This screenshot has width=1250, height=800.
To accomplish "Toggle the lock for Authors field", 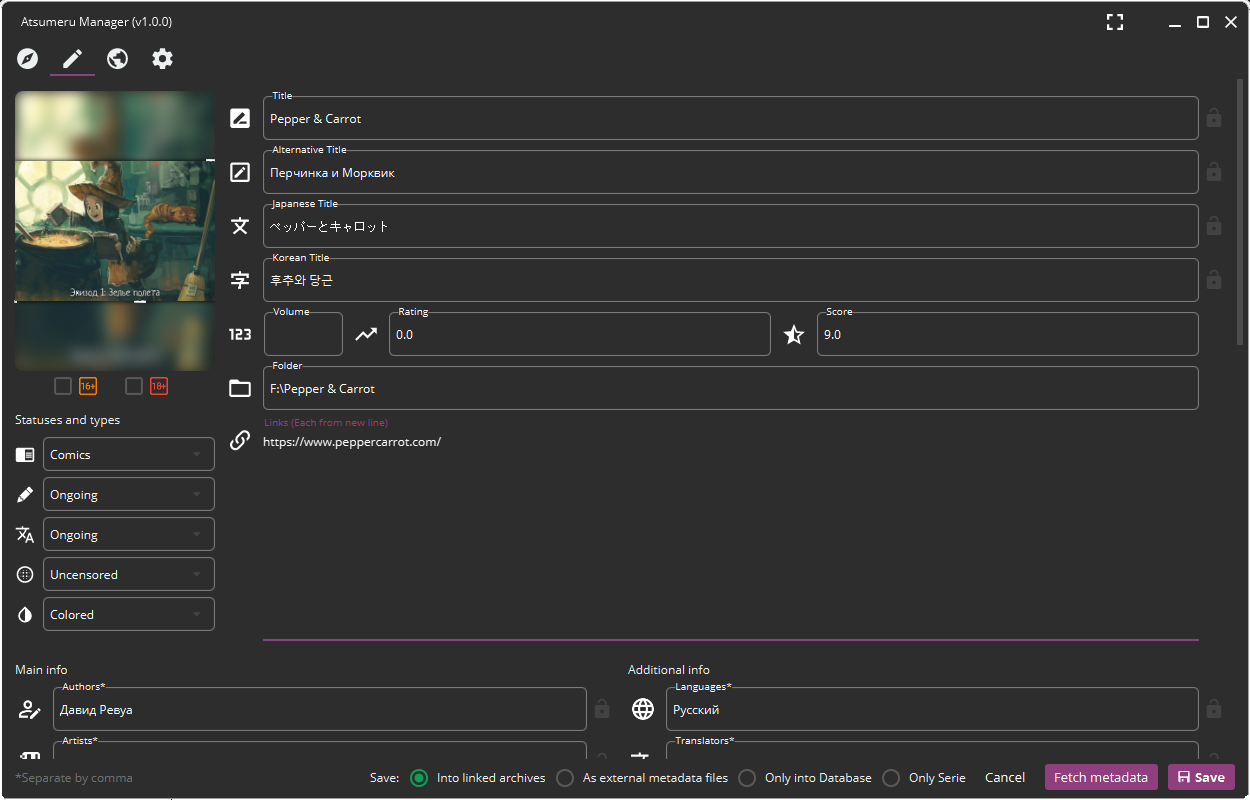I will click(x=602, y=709).
